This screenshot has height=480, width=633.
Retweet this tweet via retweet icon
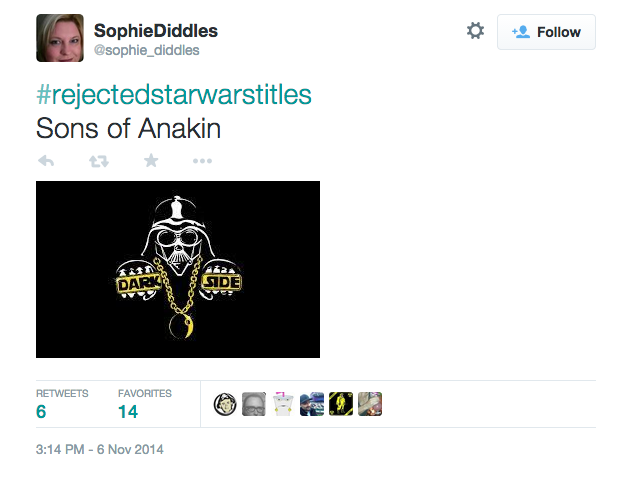pos(99,161)
